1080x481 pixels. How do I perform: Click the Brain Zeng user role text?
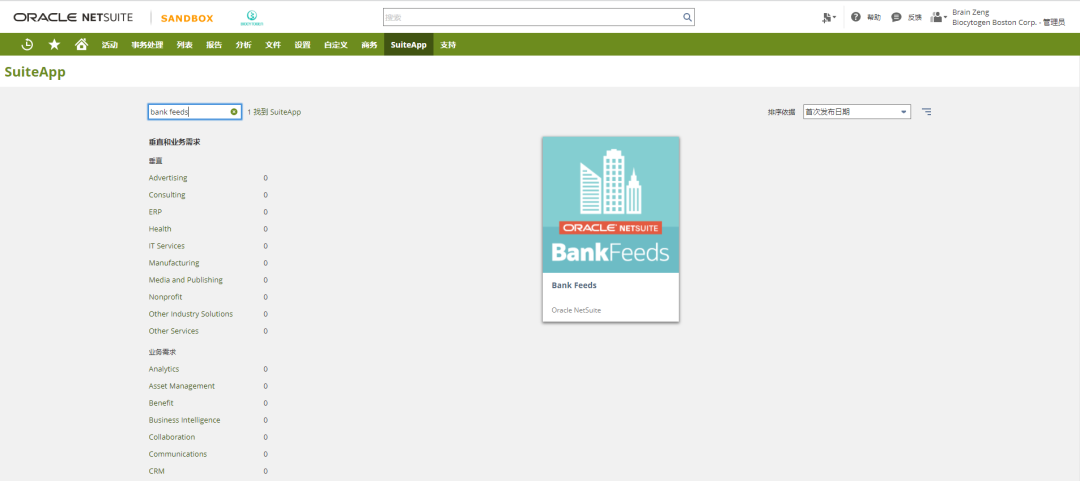tap(1007, 17)
